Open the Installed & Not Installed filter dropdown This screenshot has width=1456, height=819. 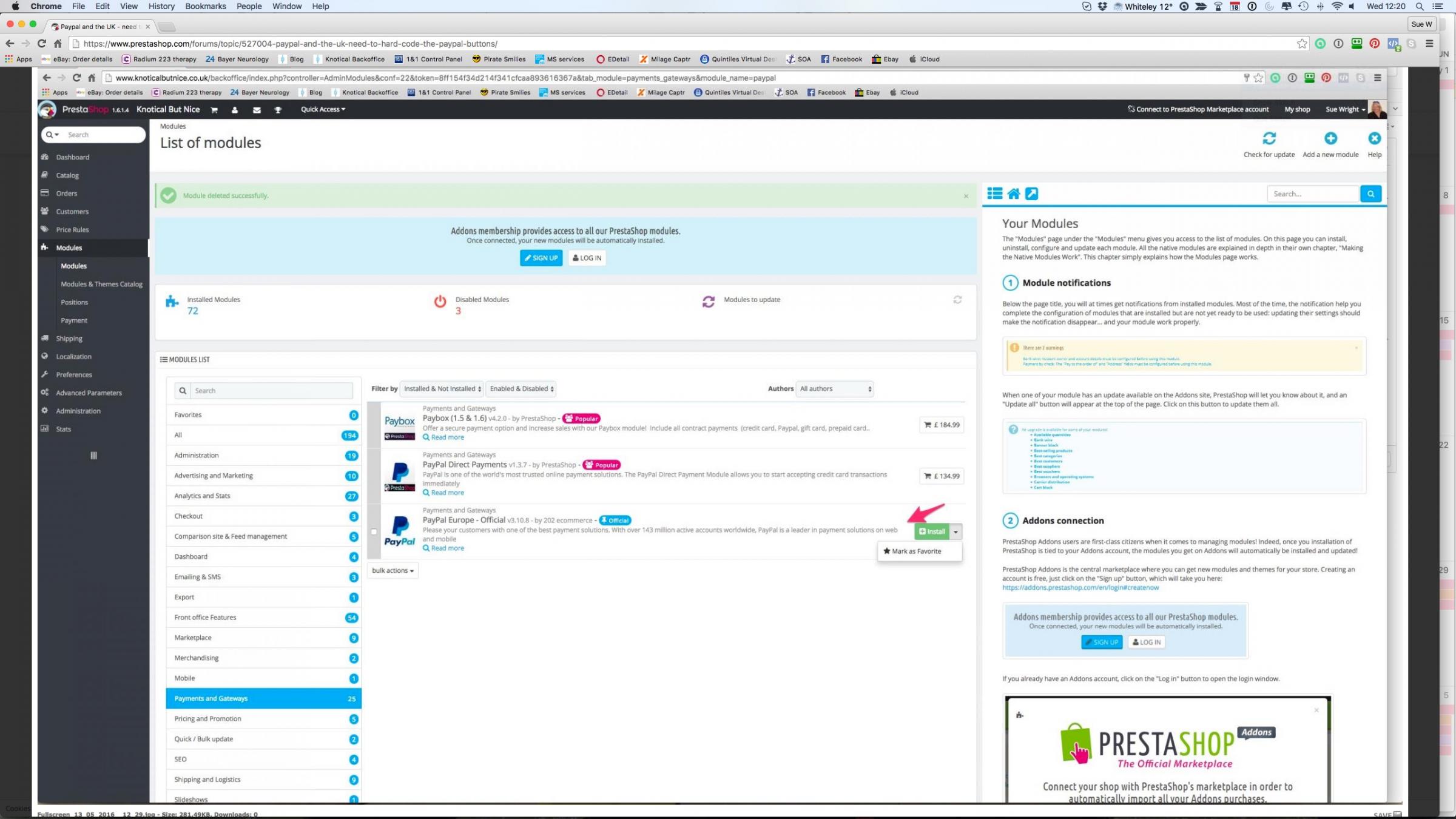(x=442, y=389)
